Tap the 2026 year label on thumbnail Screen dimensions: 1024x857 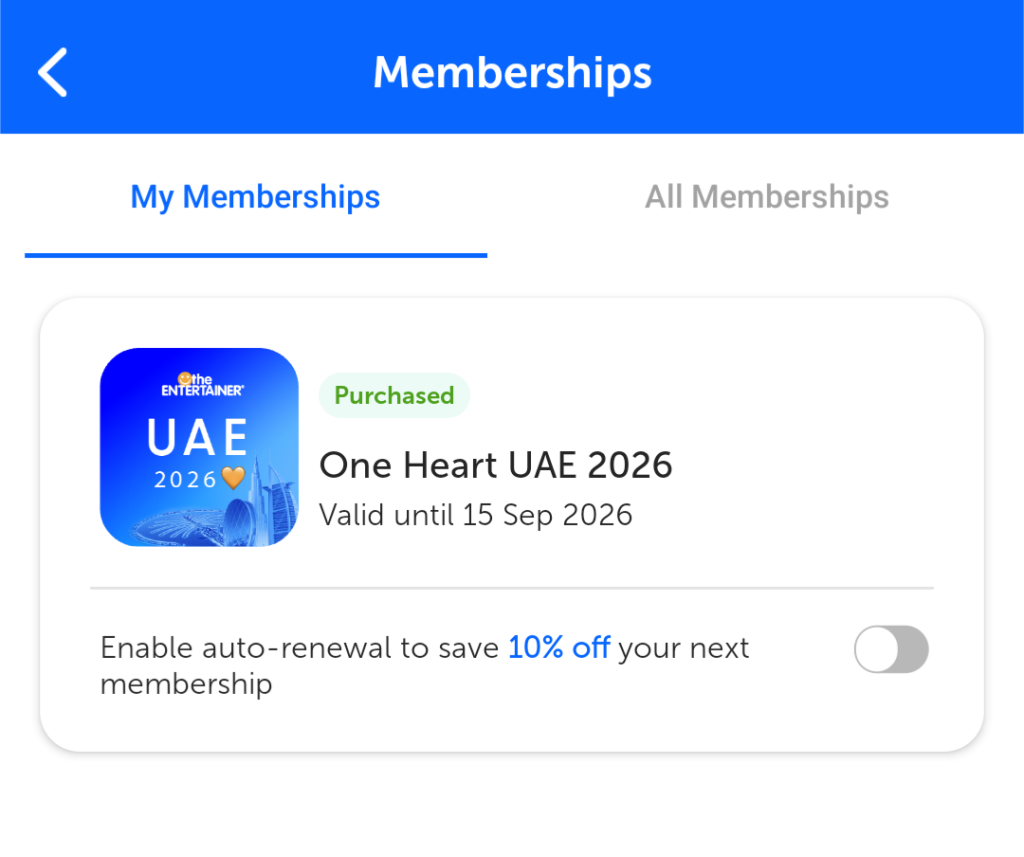185,480
